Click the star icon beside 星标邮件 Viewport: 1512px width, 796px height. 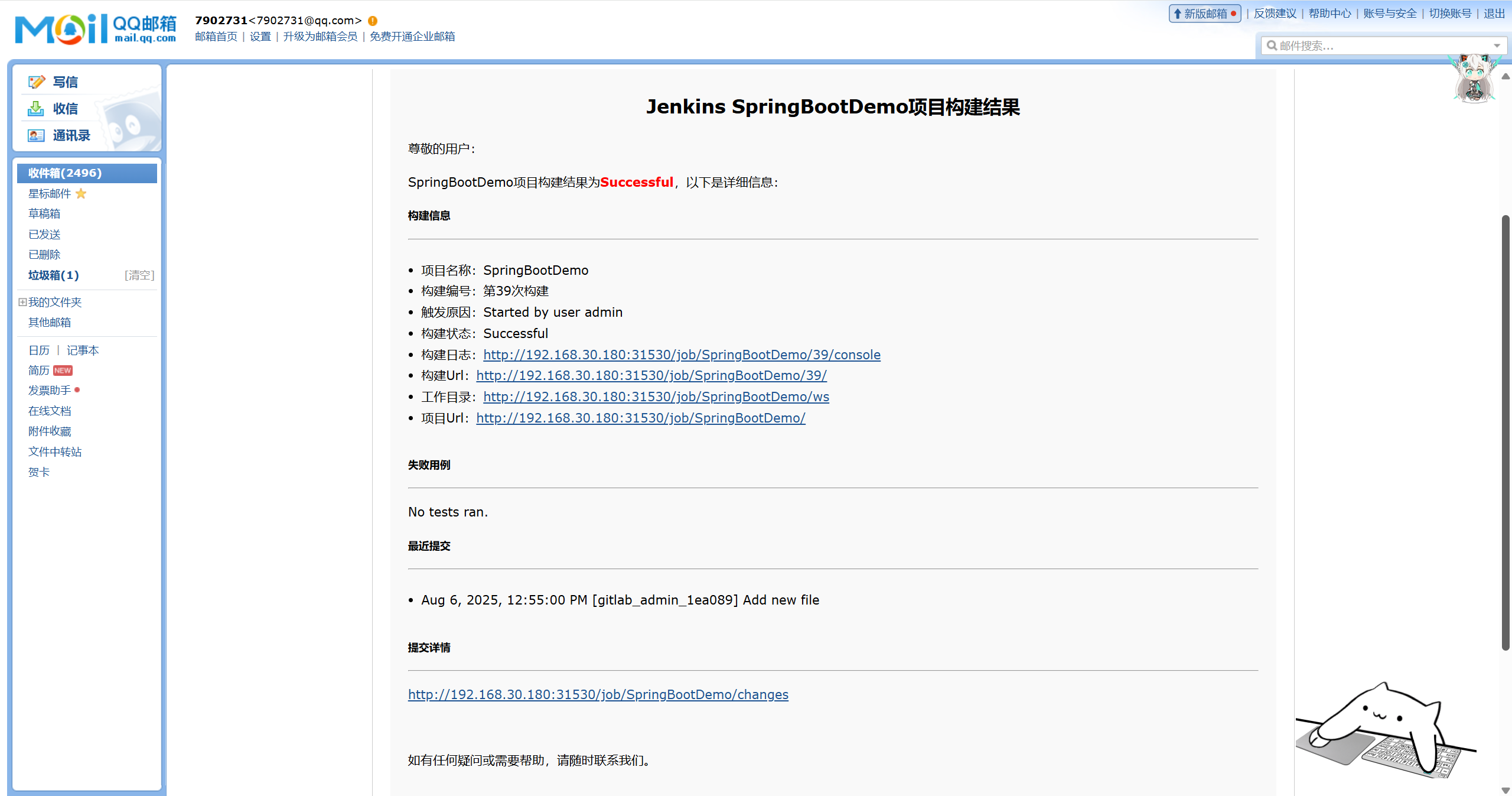coord(81,193)
